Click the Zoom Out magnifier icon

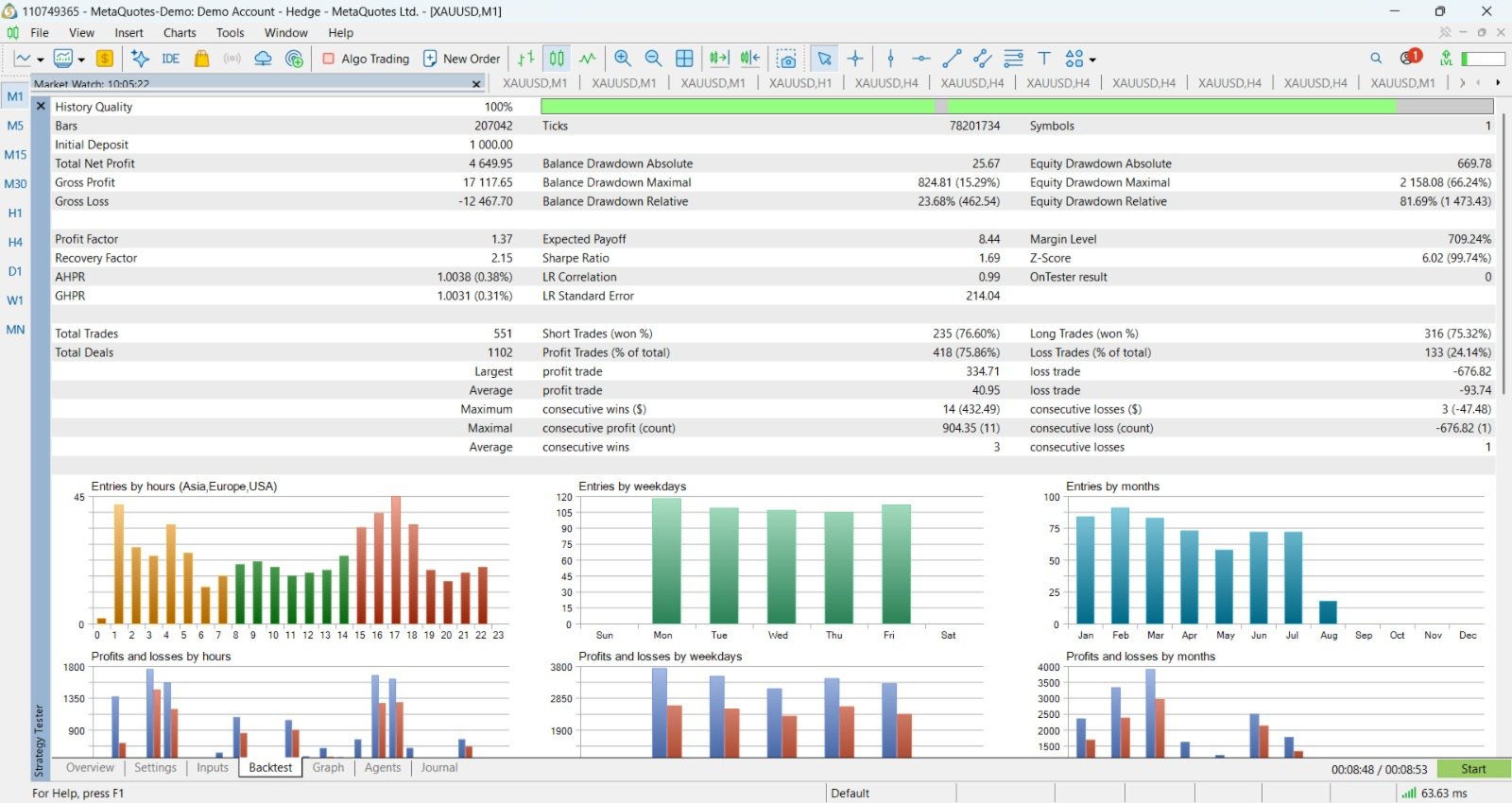tap(653, 59)
